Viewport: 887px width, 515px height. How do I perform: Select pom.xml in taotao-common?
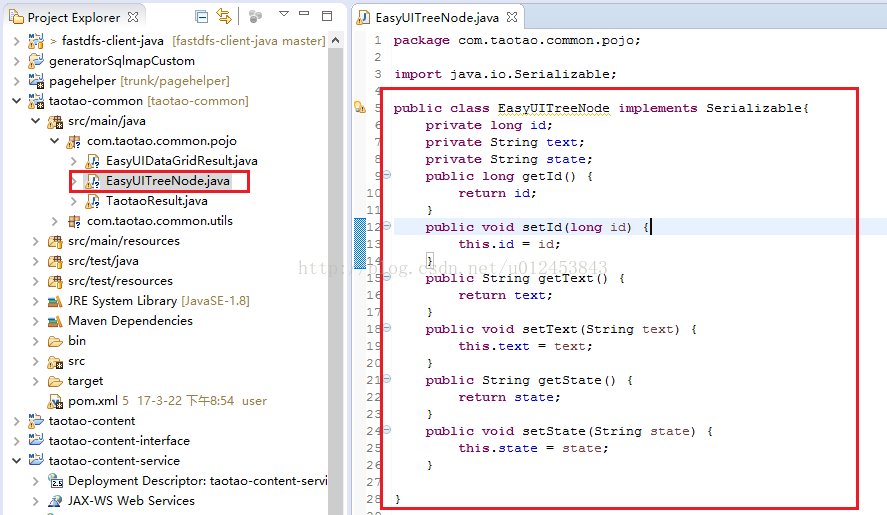pyautogui.click(x=93, y=401)
